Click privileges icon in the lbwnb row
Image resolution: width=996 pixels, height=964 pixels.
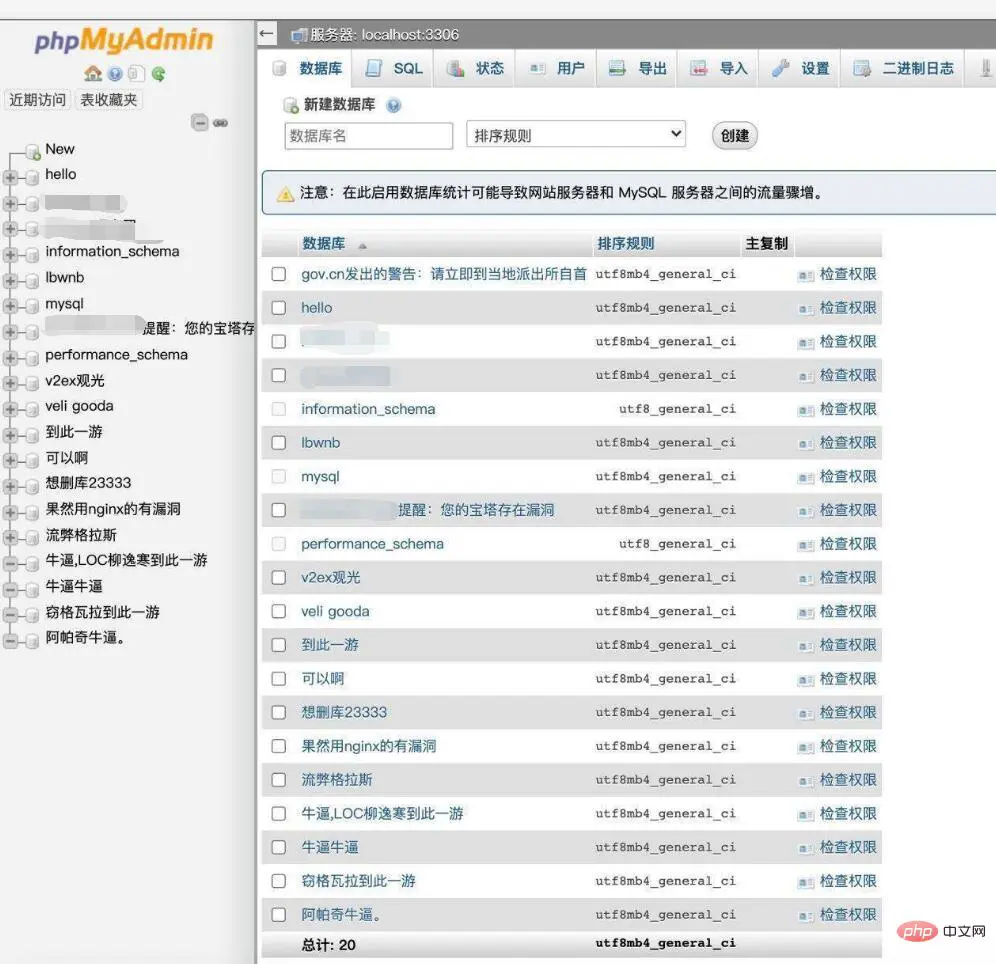point(806,444)
